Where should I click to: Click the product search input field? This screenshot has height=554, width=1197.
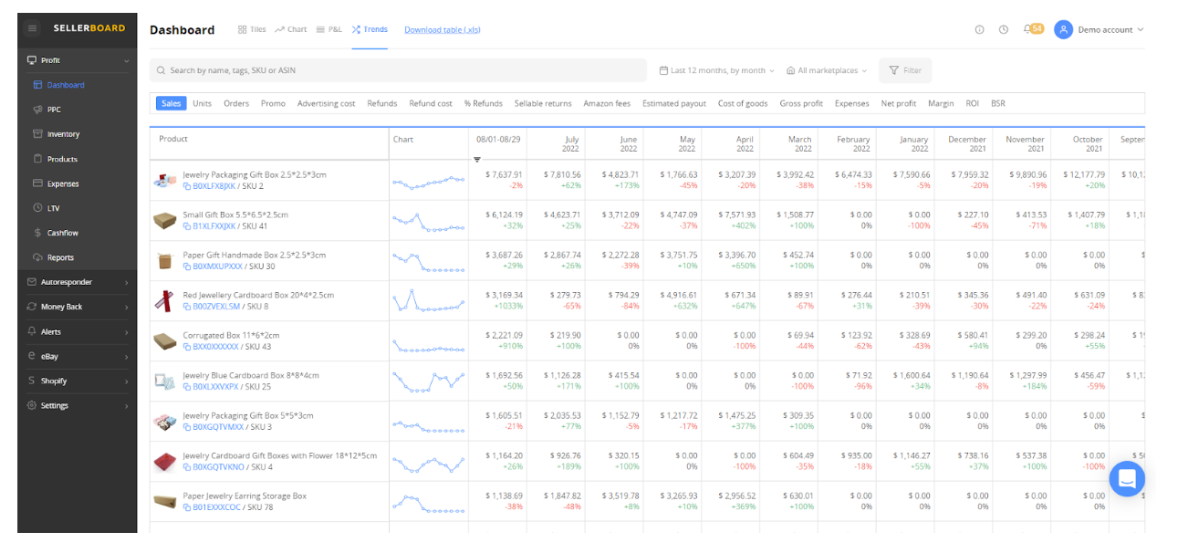click(400, 71)
